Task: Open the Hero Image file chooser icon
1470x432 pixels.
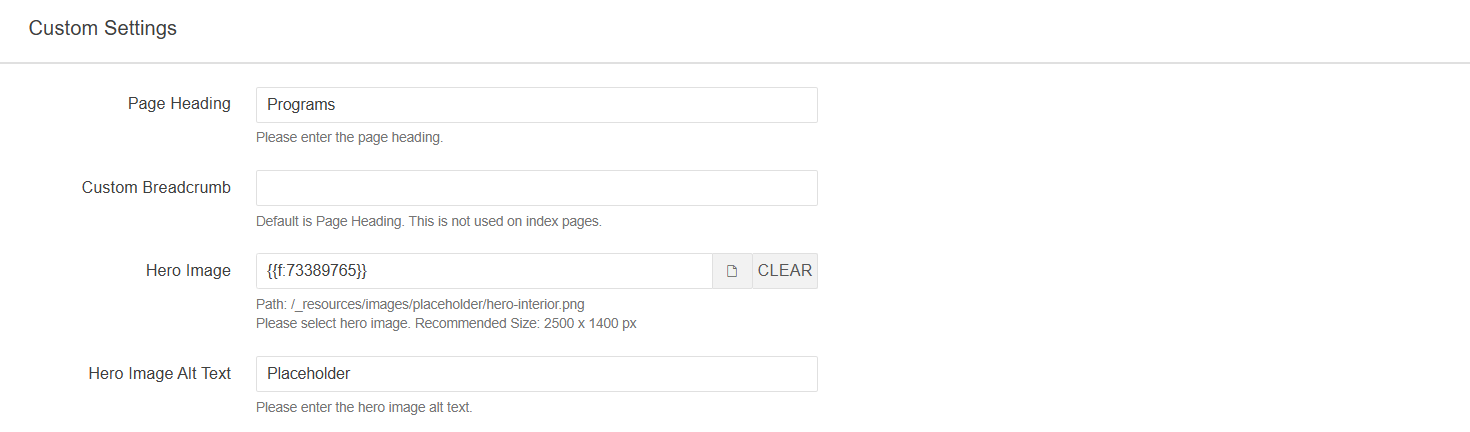Action: (x=732, y=271)
